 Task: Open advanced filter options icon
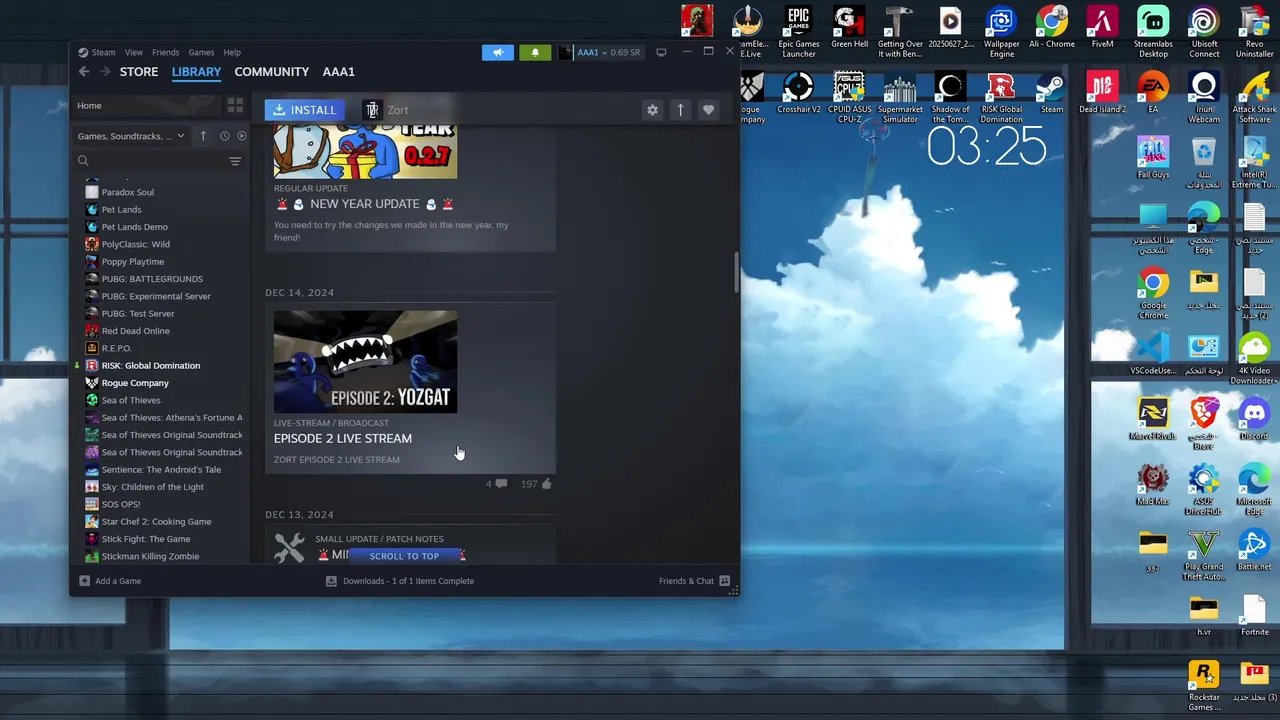click(x=235, y=161)
